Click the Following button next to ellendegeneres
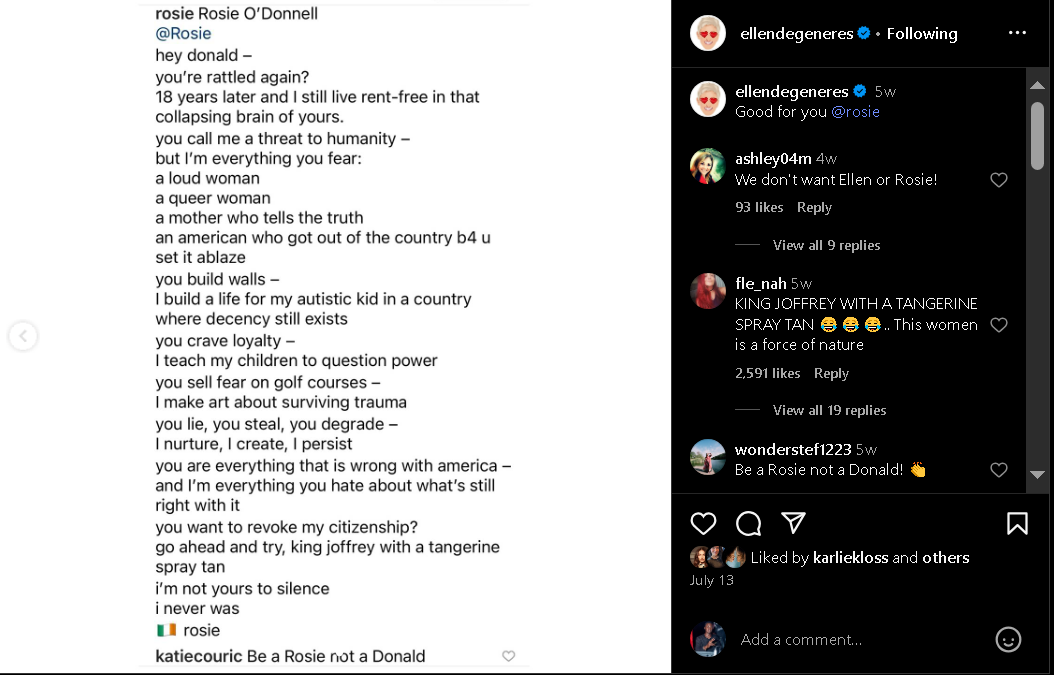The height and width of the screenshot is (675, 1054). click(x=922, y=33)
